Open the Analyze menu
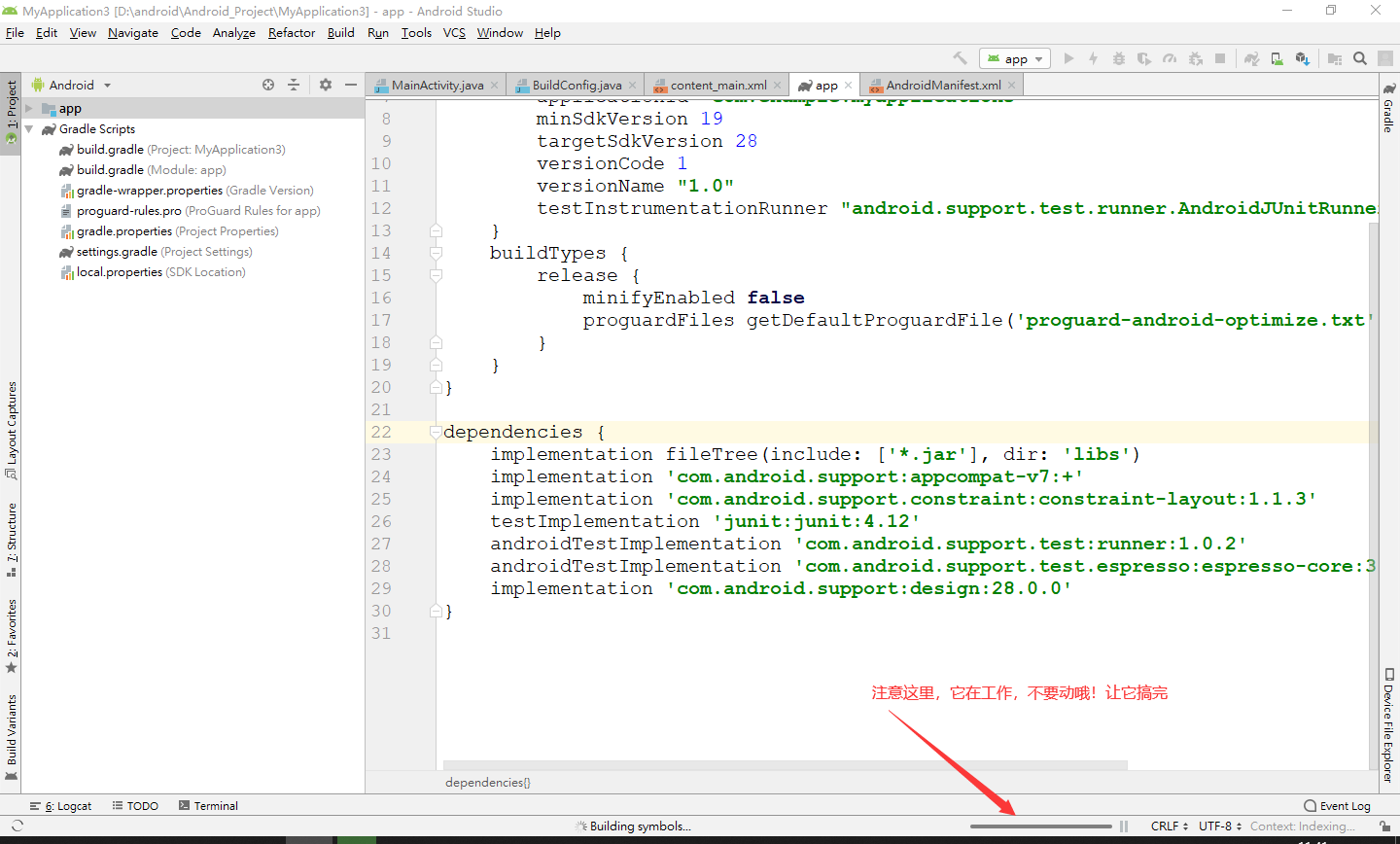1400x844 pixels. click(234, 33)
